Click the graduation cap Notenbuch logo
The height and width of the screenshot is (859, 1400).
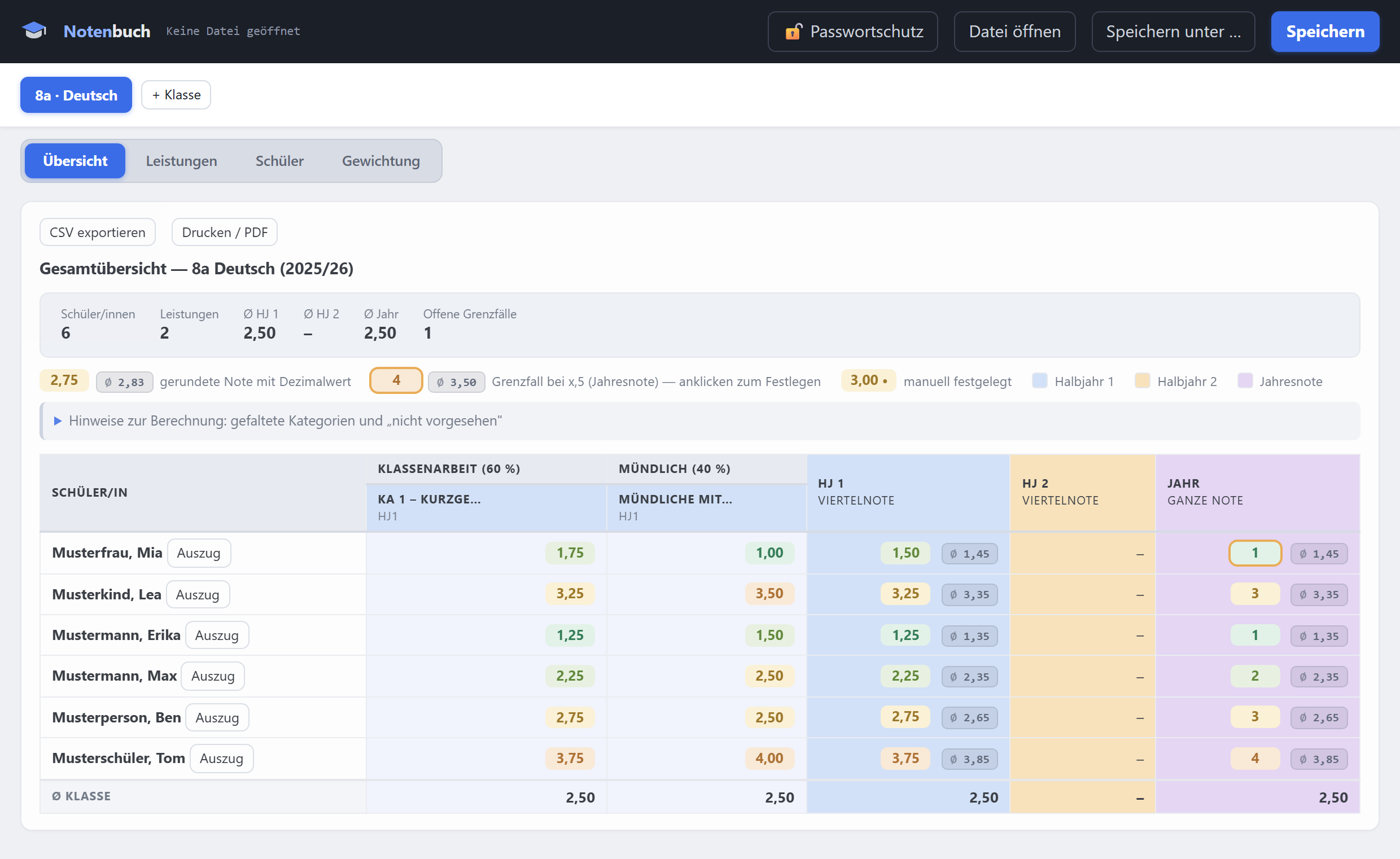point(34,30)
